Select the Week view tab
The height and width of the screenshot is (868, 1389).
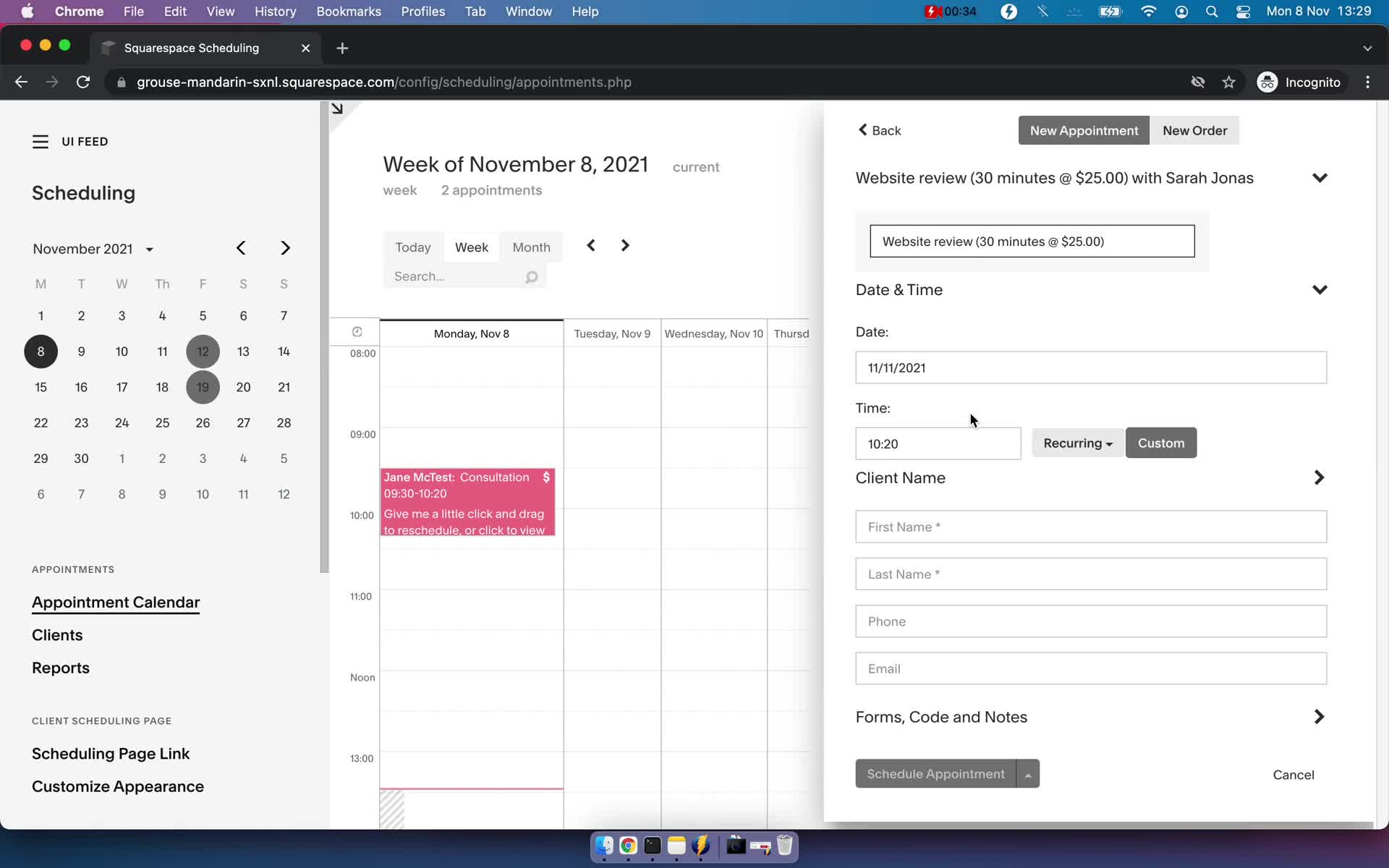(471, 247)
